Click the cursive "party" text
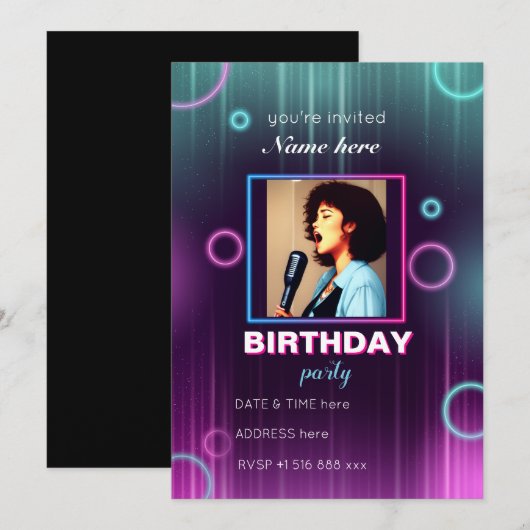The height and width of the screenshot is (530, 530). [325, 374]
